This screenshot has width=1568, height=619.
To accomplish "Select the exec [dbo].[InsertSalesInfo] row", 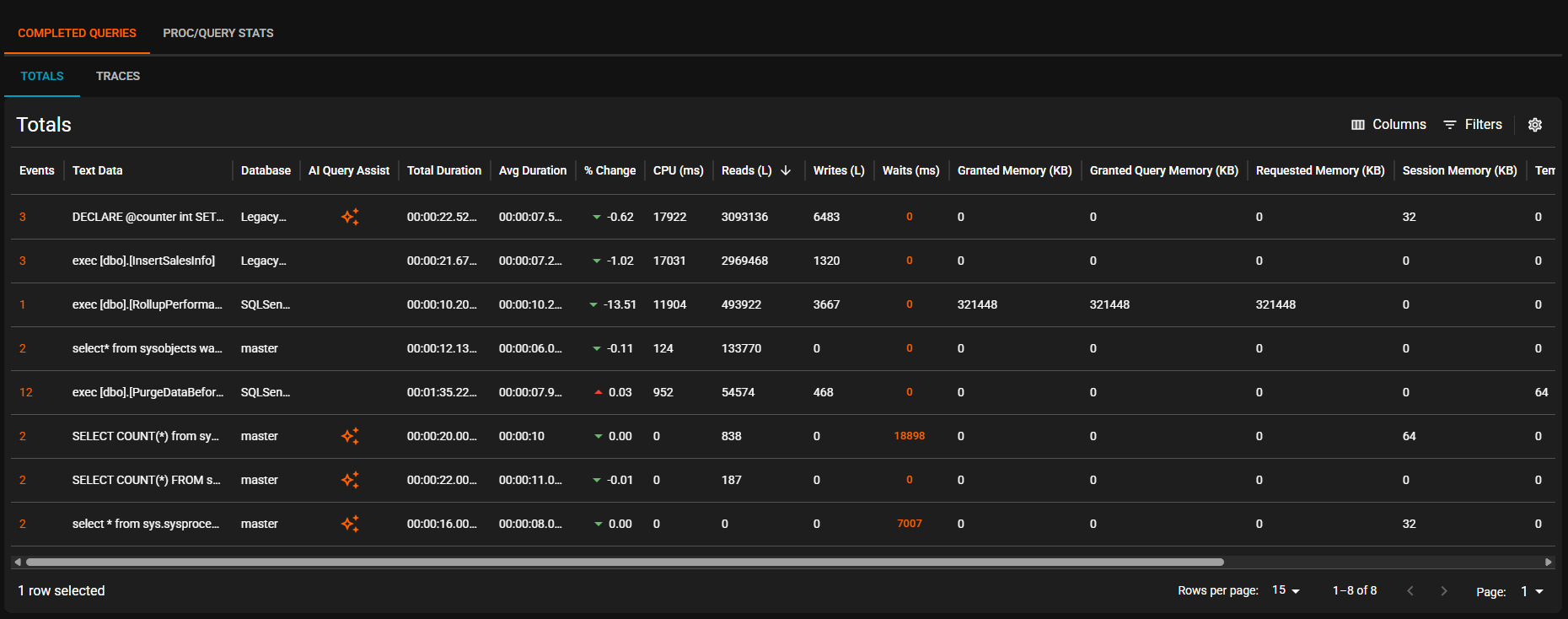I will click(143, 261).
